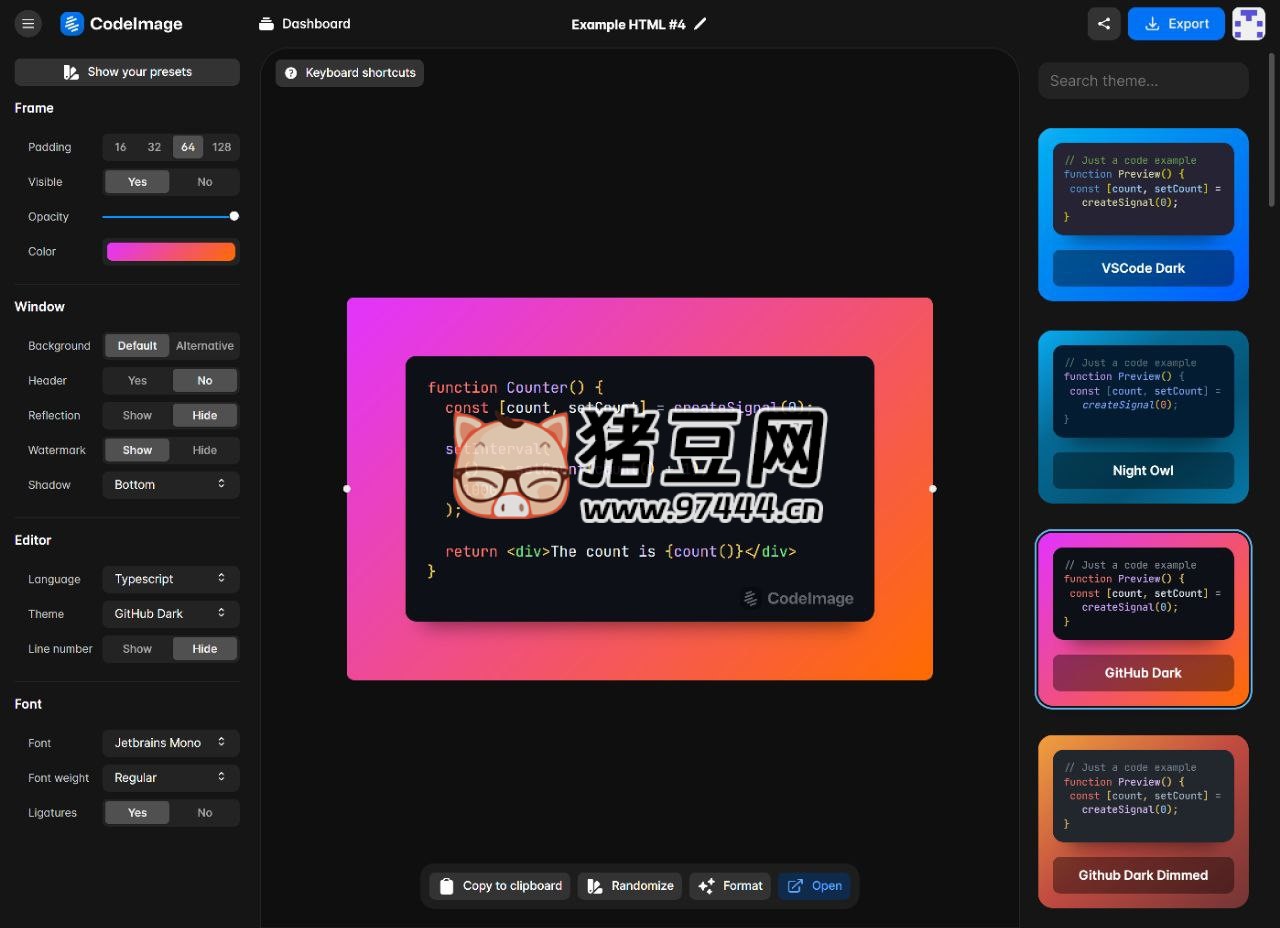Screen dimensions: 1280x928
Task: Open the share options
Action: coord(1104,23)
